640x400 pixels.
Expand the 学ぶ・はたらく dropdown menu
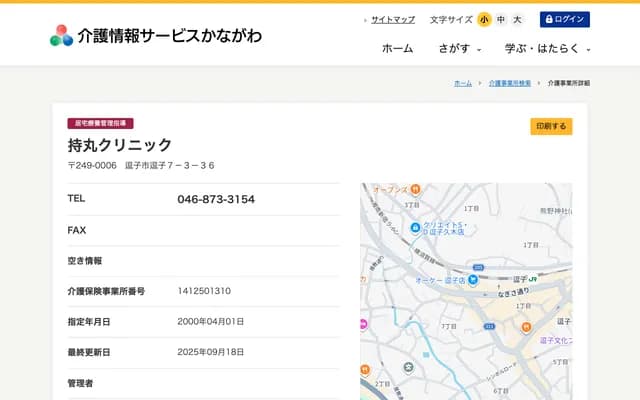tap(548, 48)
